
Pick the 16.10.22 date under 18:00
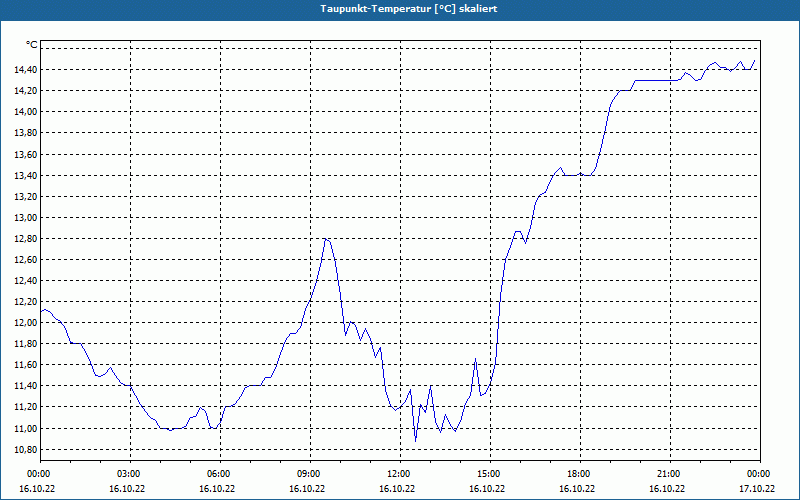577,488
